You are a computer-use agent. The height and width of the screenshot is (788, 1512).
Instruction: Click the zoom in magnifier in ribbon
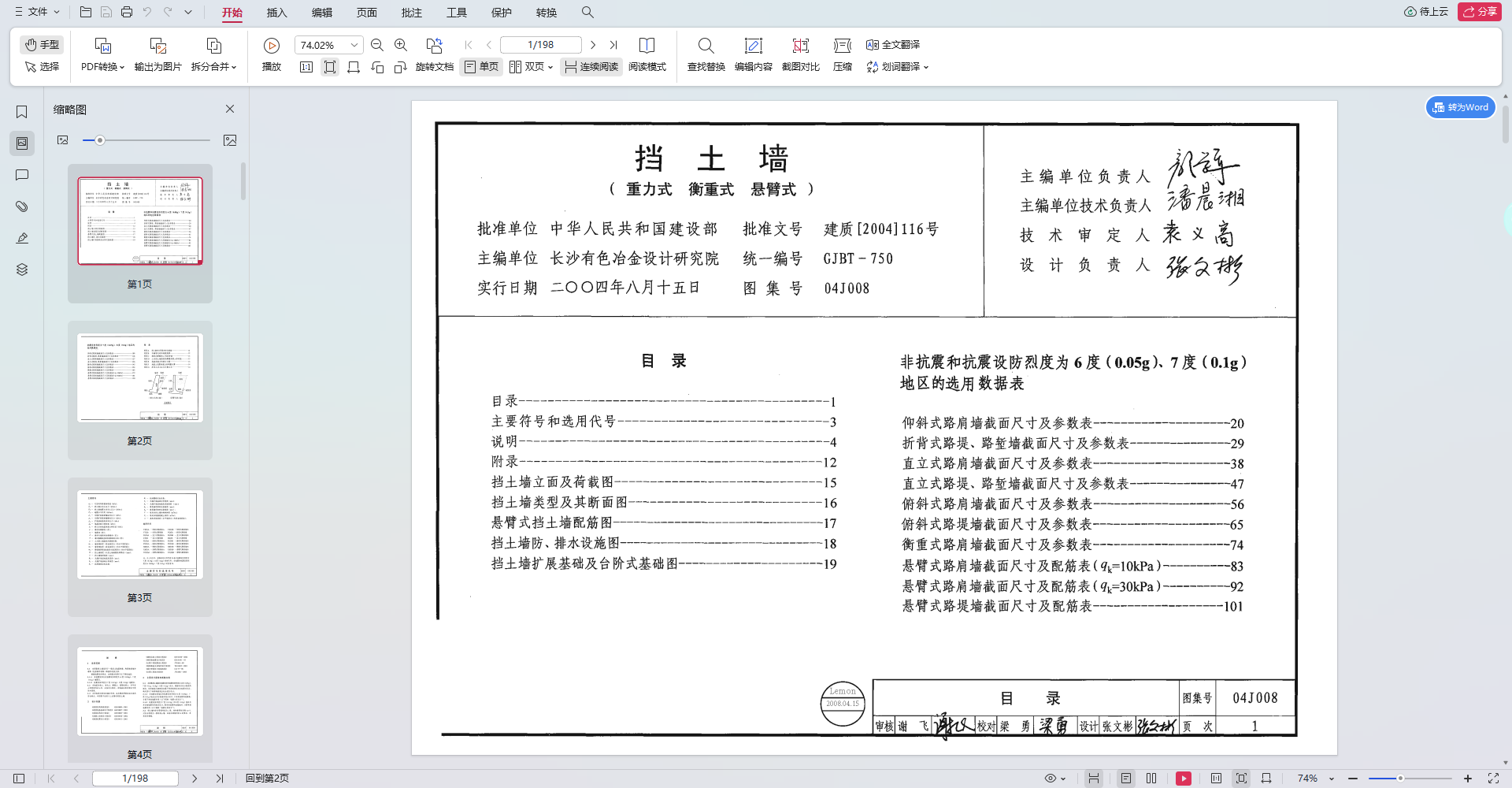(401, 45)
